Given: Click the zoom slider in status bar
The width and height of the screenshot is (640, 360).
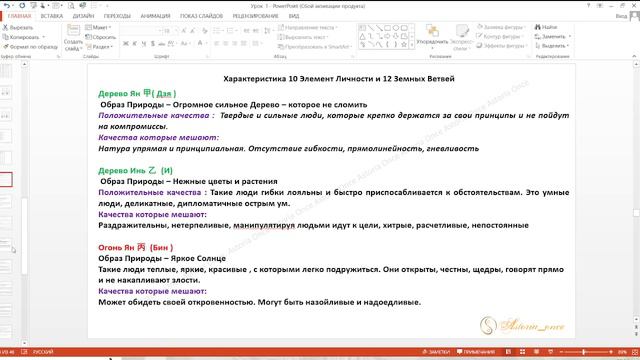Looking at the screenshot, I should pos(584,352).
